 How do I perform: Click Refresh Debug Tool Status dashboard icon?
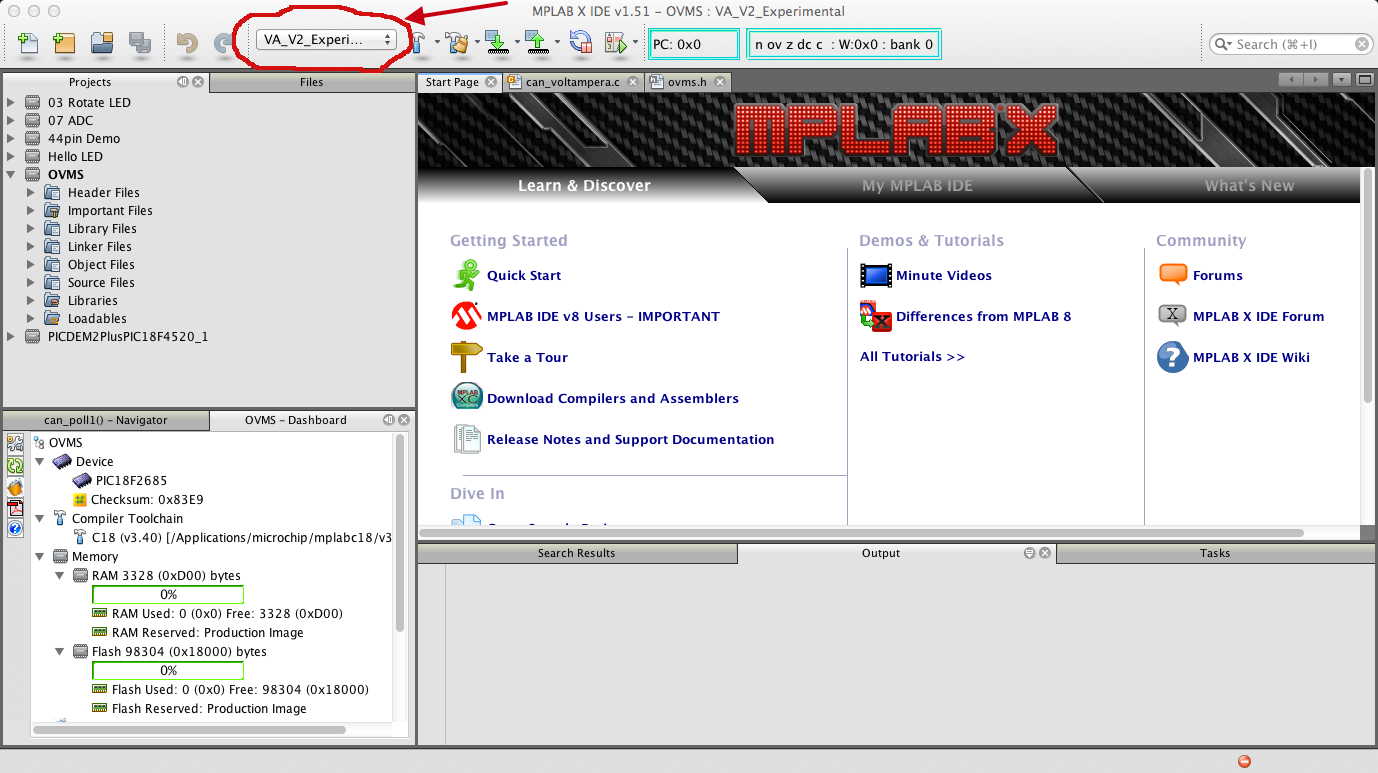(15, 465)
